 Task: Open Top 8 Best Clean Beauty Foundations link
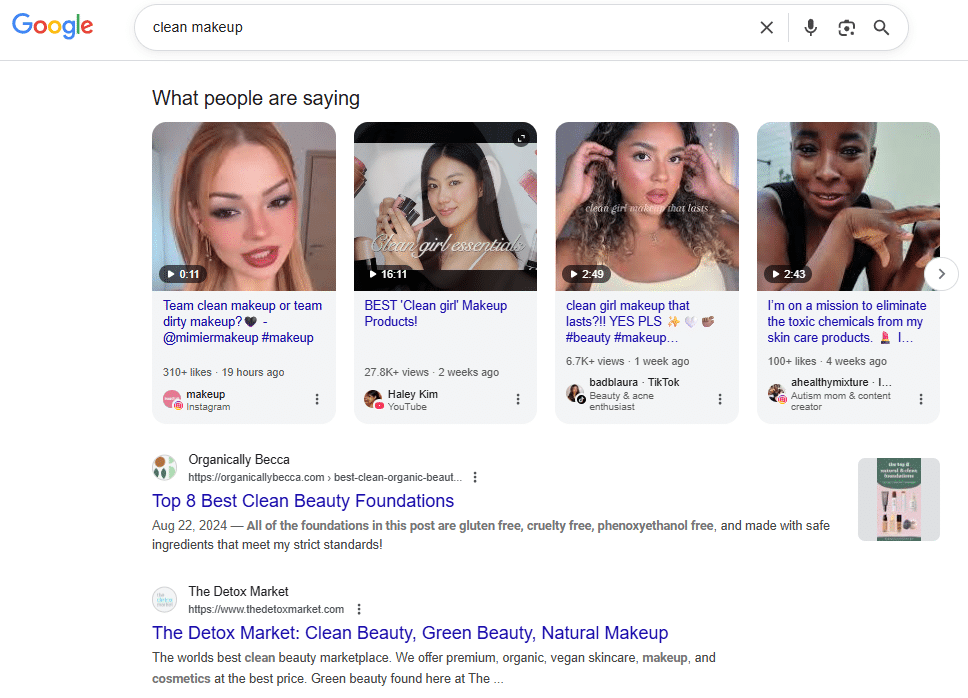303,501
